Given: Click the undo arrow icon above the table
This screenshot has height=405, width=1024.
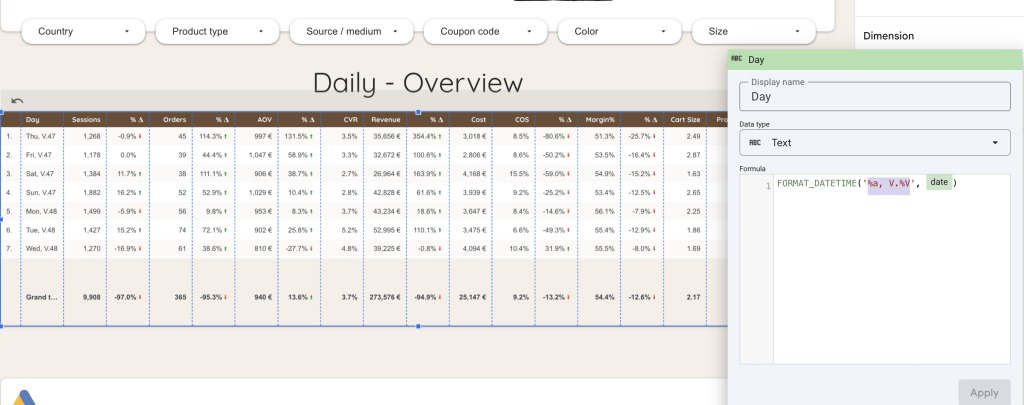Looking at the screenshot, I should pyautogui.click(x=17, y=101).
